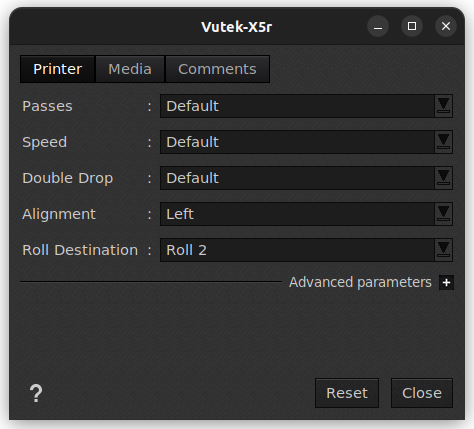
Task: Click the Passes label text
Action: (x=47, y=106)
